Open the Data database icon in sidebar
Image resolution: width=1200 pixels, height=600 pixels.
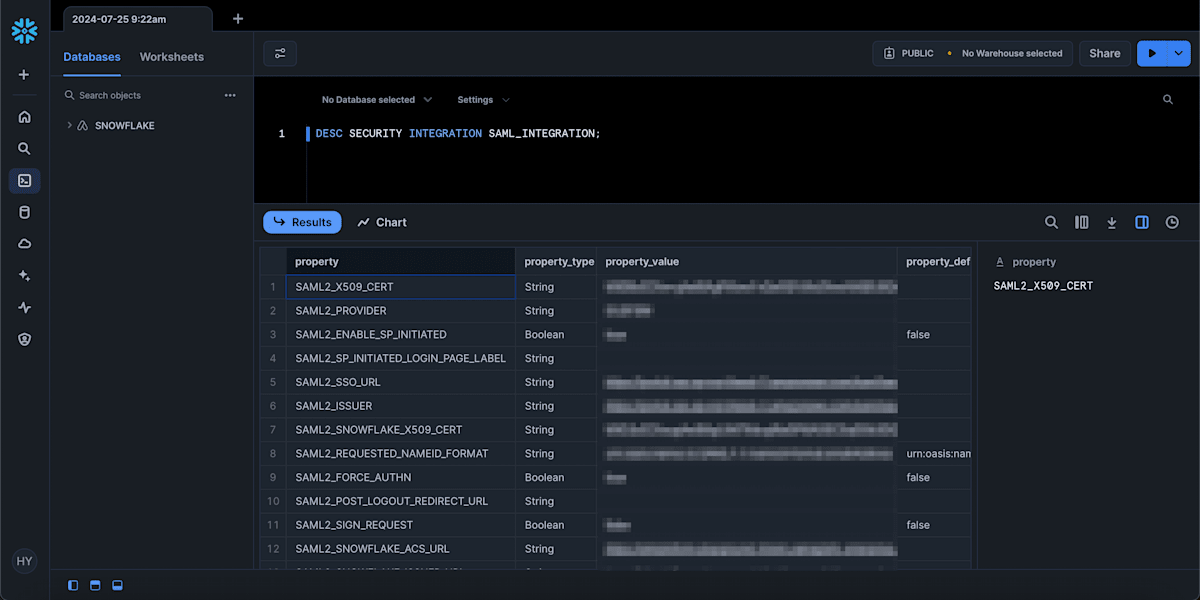point(24,212)
